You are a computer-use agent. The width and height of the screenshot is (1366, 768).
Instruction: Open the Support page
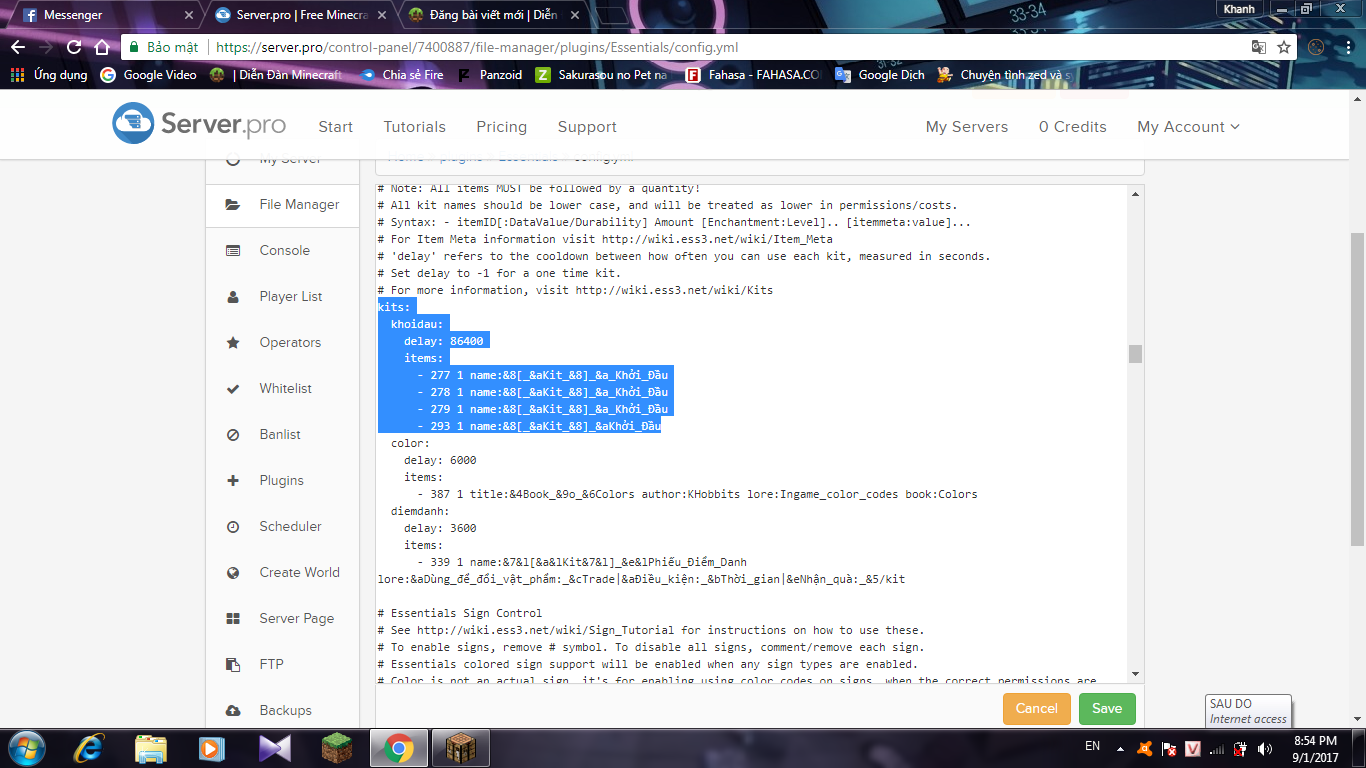click(x=587, y=127)
